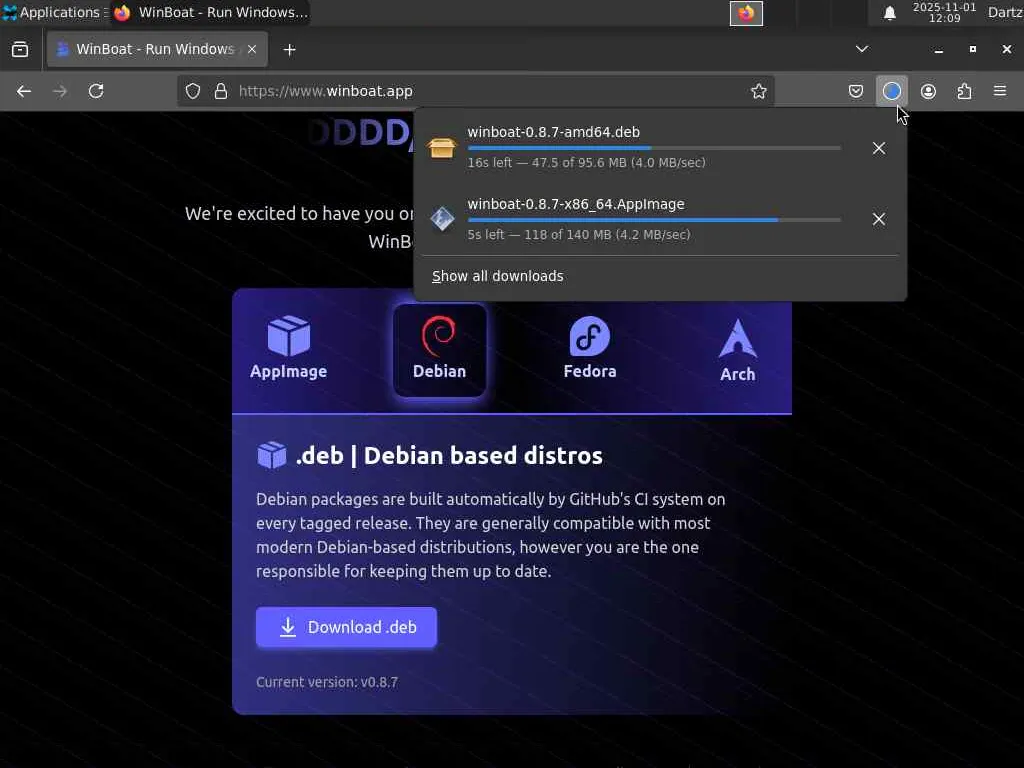Viewport: 1024px width, 768px height.
Task: Select the WinBoat - Run Windows tab
Action: pos(157,50)
